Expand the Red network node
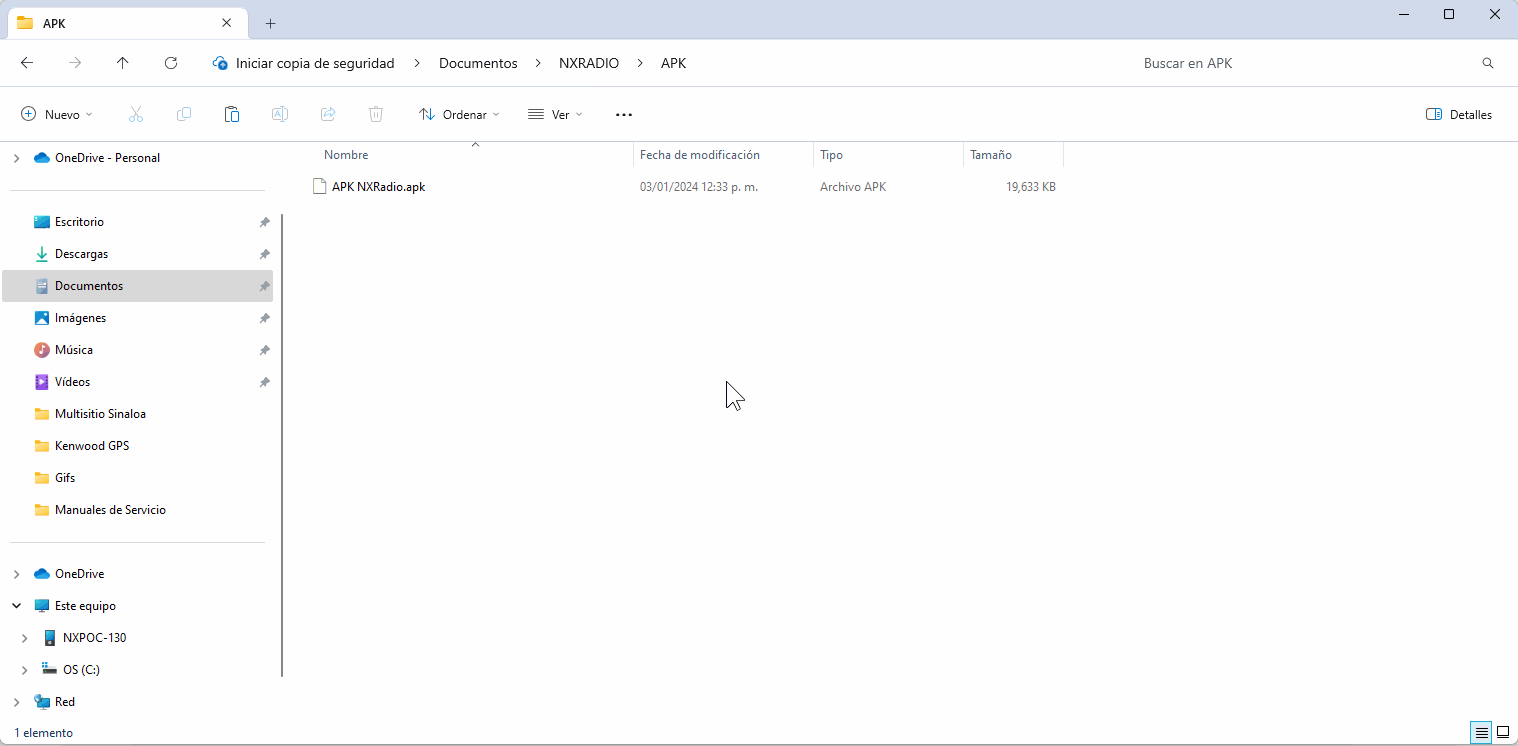The width and height of the screenshot is (1518, 746). tap(16, 702)
